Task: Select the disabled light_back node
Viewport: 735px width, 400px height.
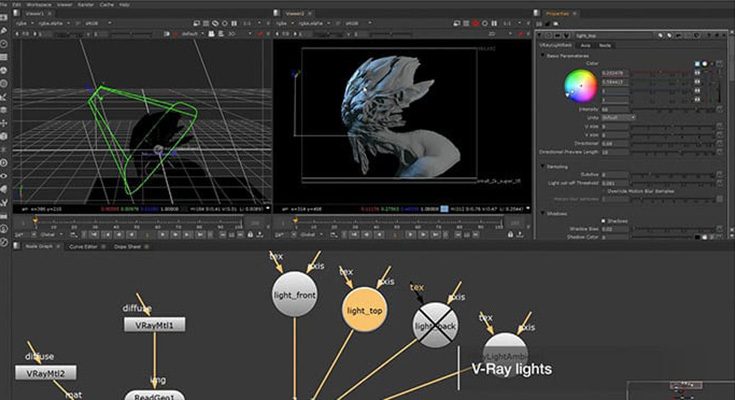Action: click(435, 325)
